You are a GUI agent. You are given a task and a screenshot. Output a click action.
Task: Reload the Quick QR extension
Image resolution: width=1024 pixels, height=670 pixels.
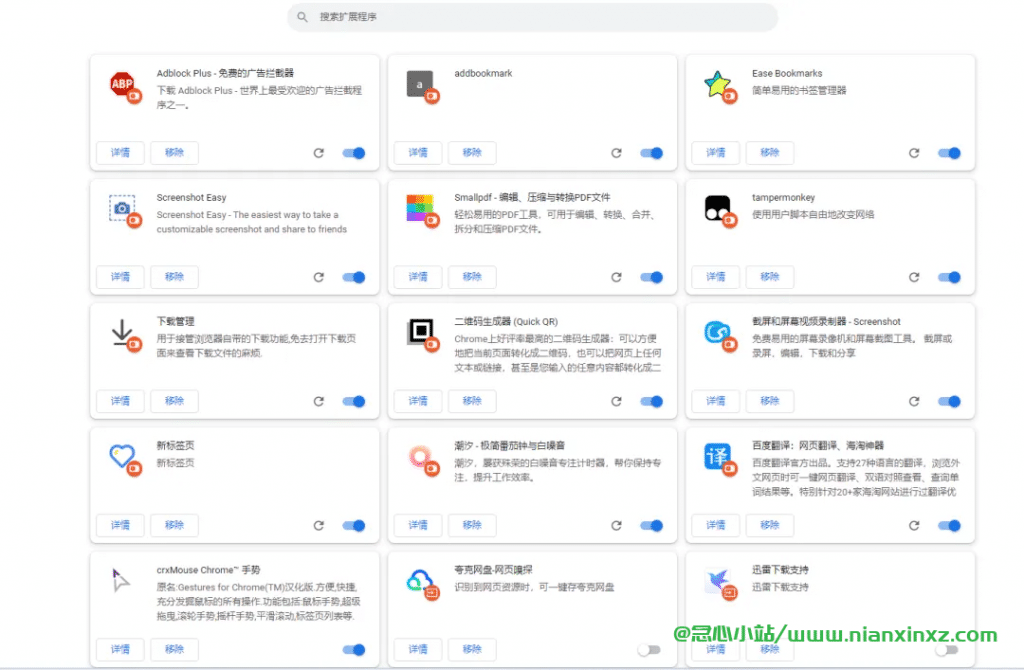(616, 401)
